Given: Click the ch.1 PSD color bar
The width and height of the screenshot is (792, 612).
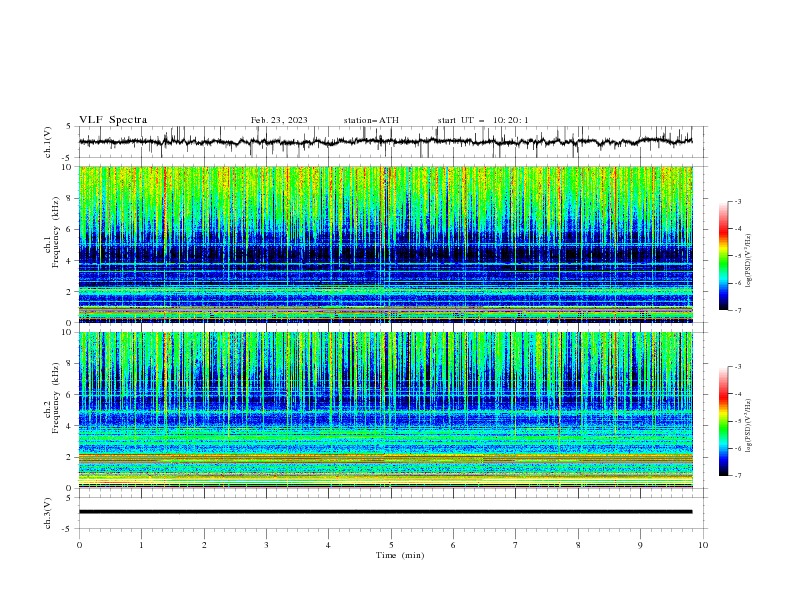Looking at the screenshot, I should (724, 256).
